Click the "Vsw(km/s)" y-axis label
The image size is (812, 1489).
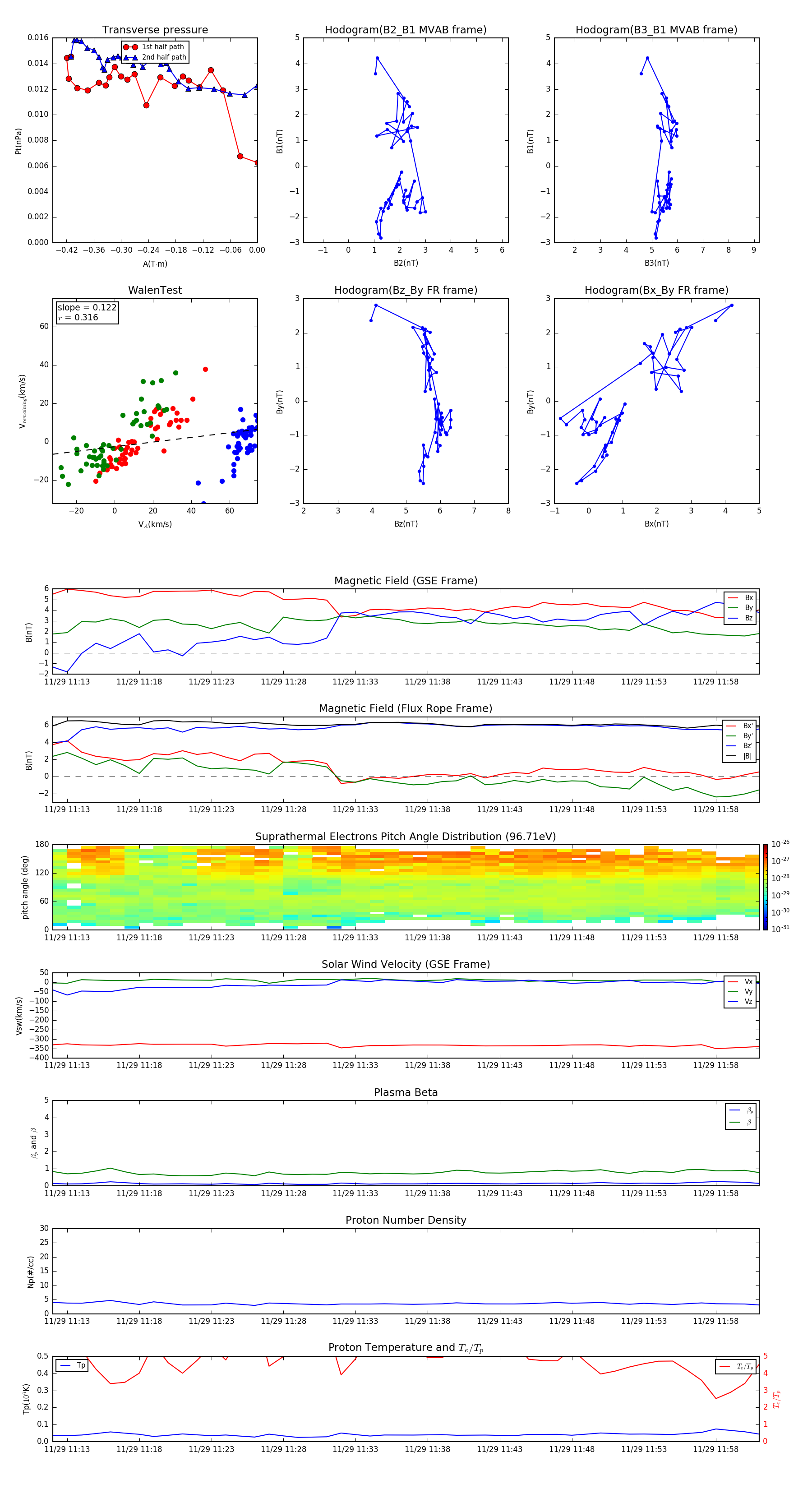18,1016
